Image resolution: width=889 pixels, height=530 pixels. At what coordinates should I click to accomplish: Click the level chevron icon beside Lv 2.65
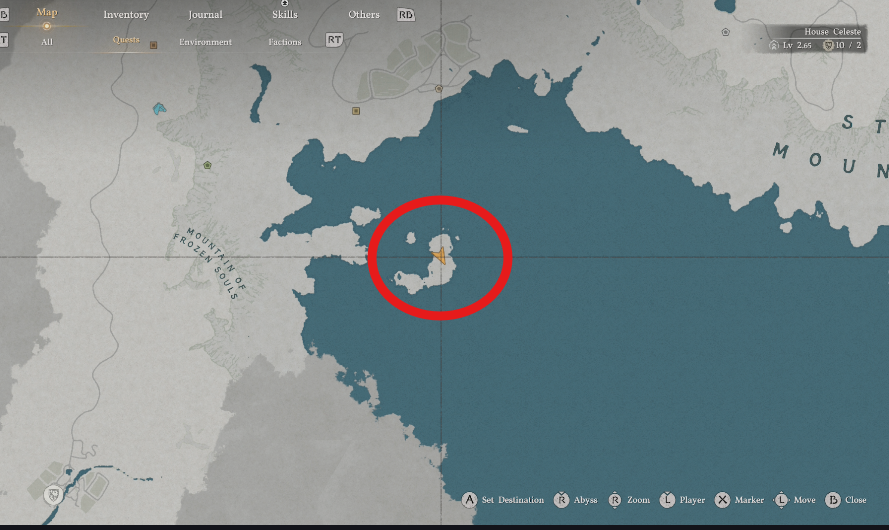point(774,45)
